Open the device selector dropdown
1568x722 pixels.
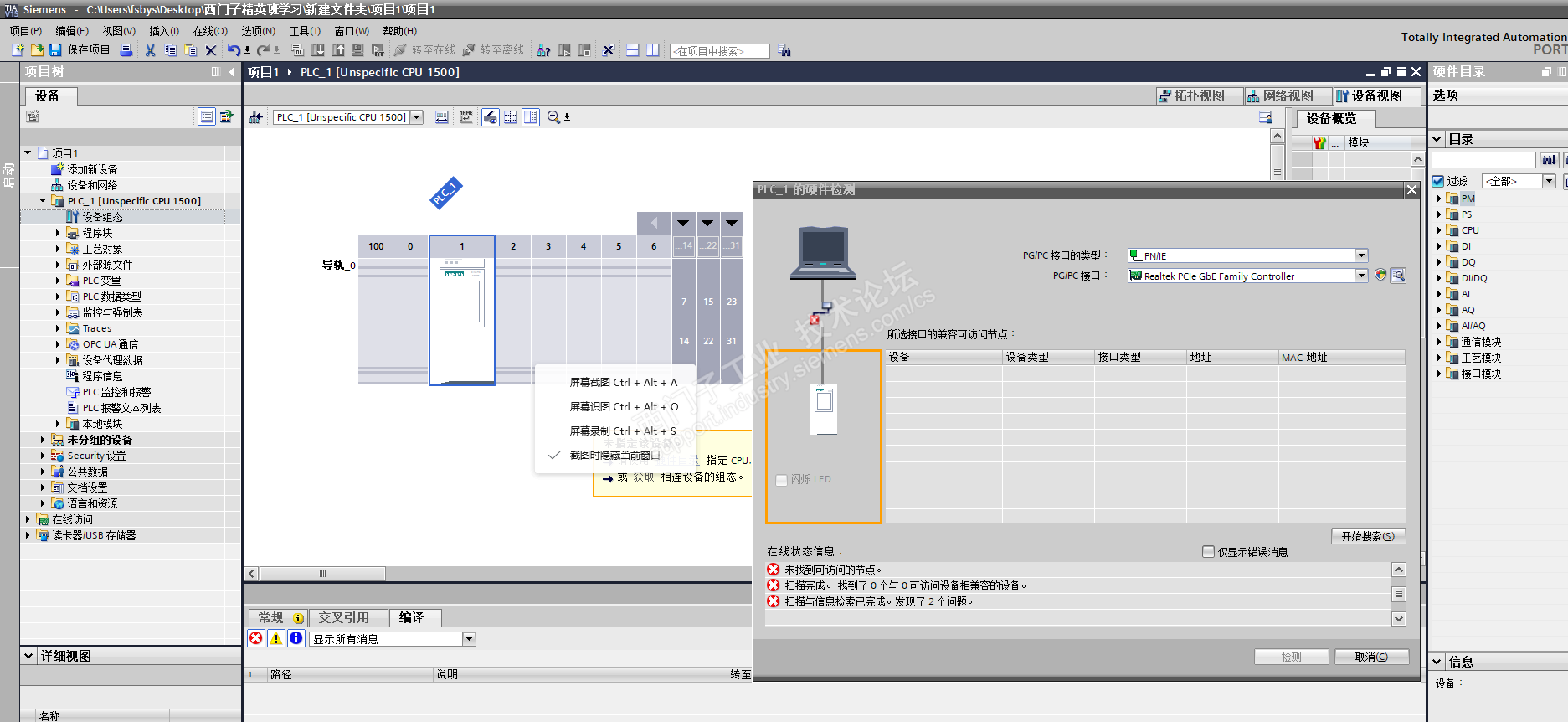[416, 117]
